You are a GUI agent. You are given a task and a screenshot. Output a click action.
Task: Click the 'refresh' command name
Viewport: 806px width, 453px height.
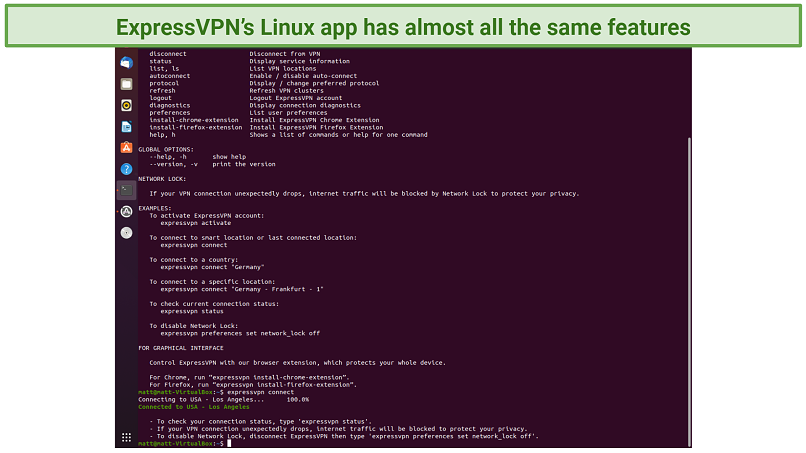(x=162, y=90)
